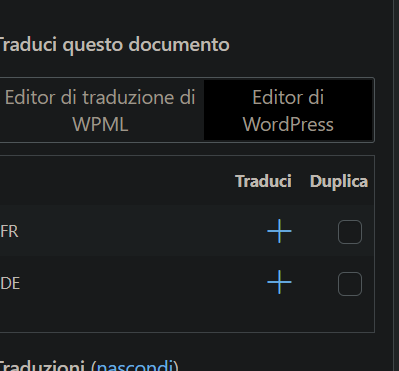Viewport: 399px width, 371px height.
Task: Add French translation with plus icon
Action: point(279,231)
